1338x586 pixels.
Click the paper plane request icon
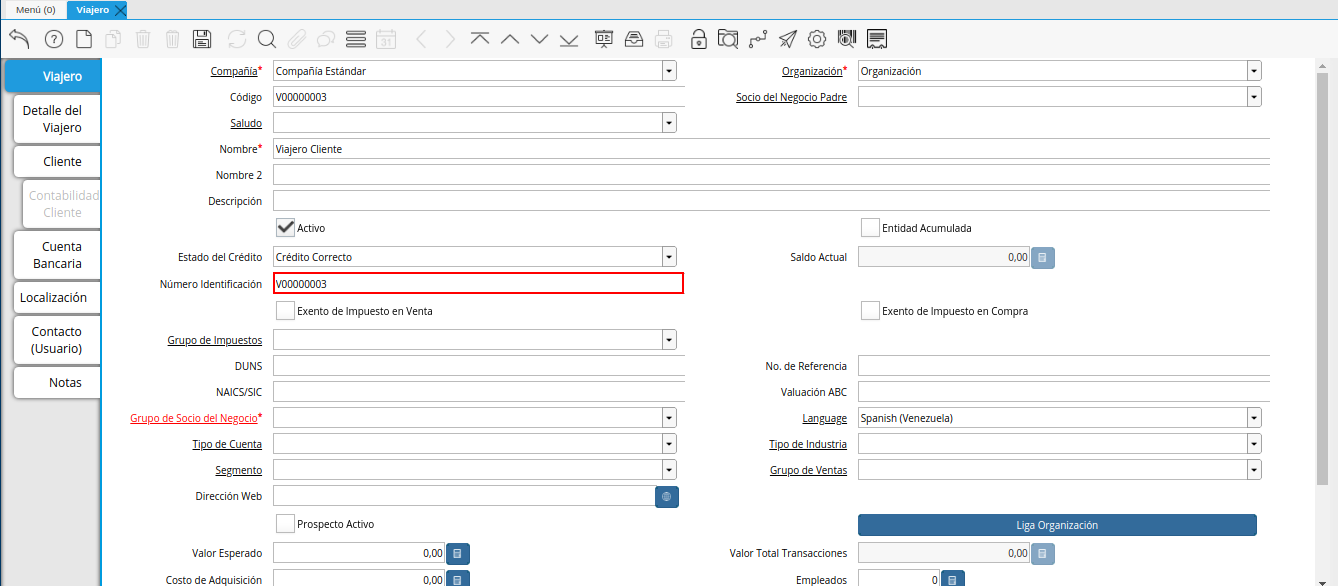788,39
